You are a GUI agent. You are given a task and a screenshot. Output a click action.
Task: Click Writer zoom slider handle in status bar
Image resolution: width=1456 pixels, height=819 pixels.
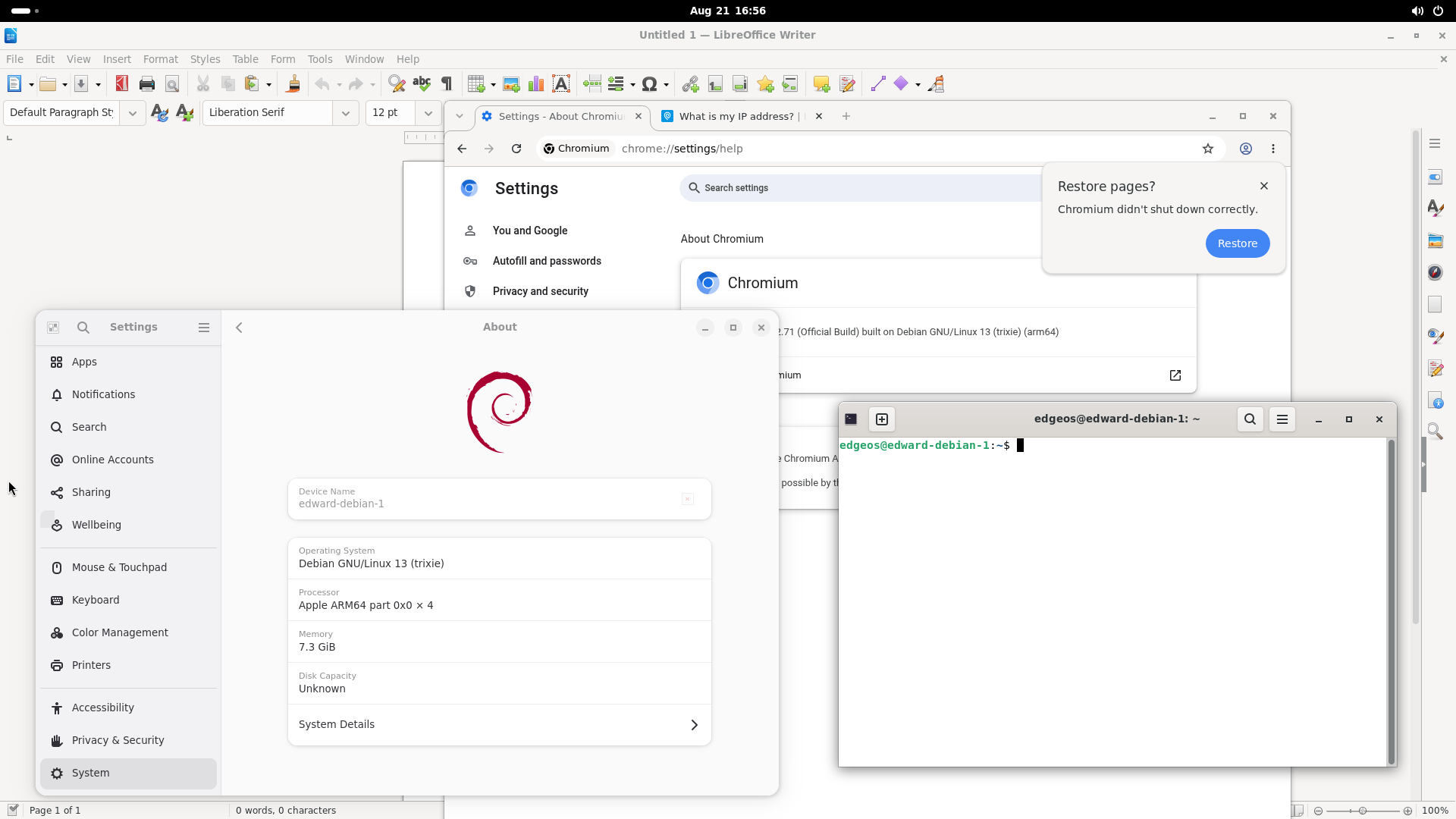pyautogui.click(x=1363, y=811)
